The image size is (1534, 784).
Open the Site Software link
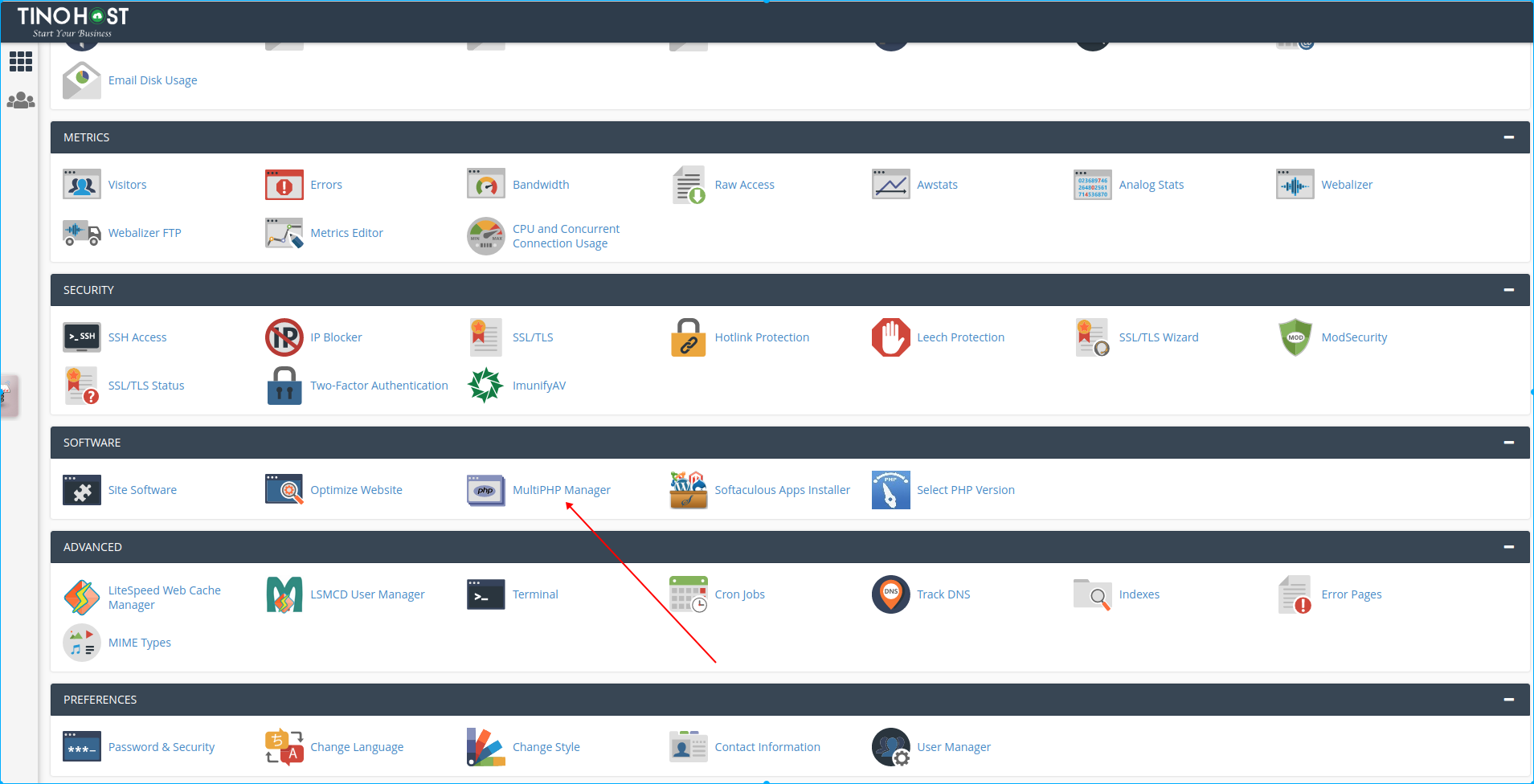tap(142, 490)
